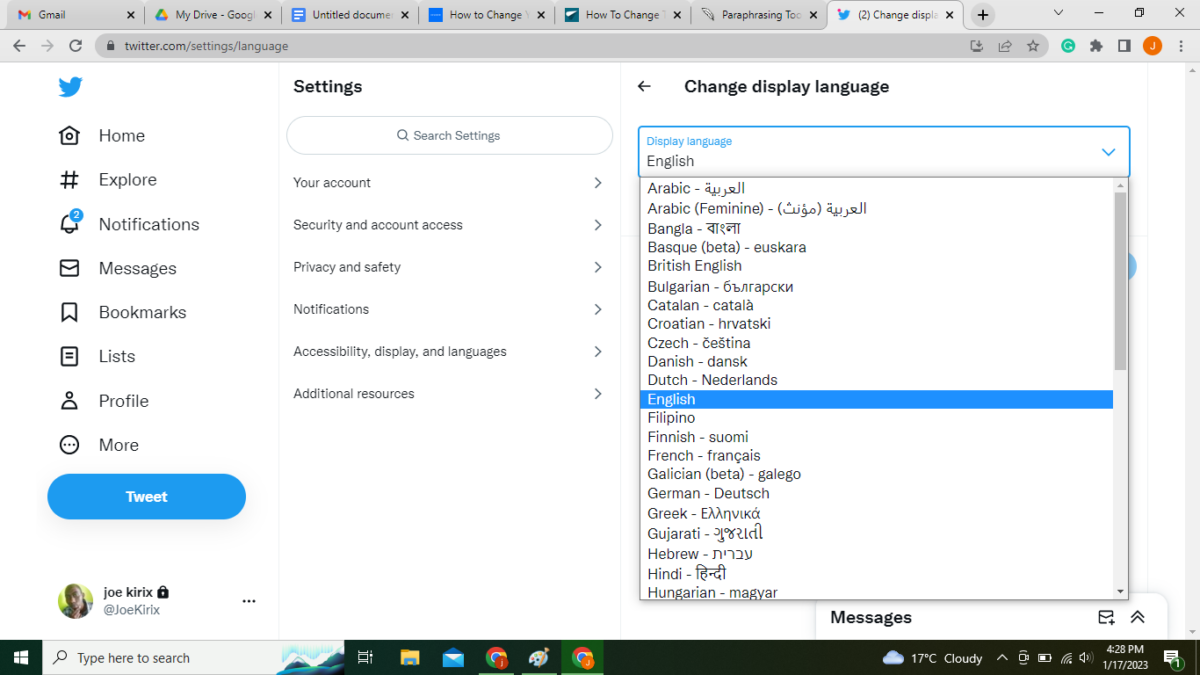Open account menu dots beside joe kirix

click(249, 601)
